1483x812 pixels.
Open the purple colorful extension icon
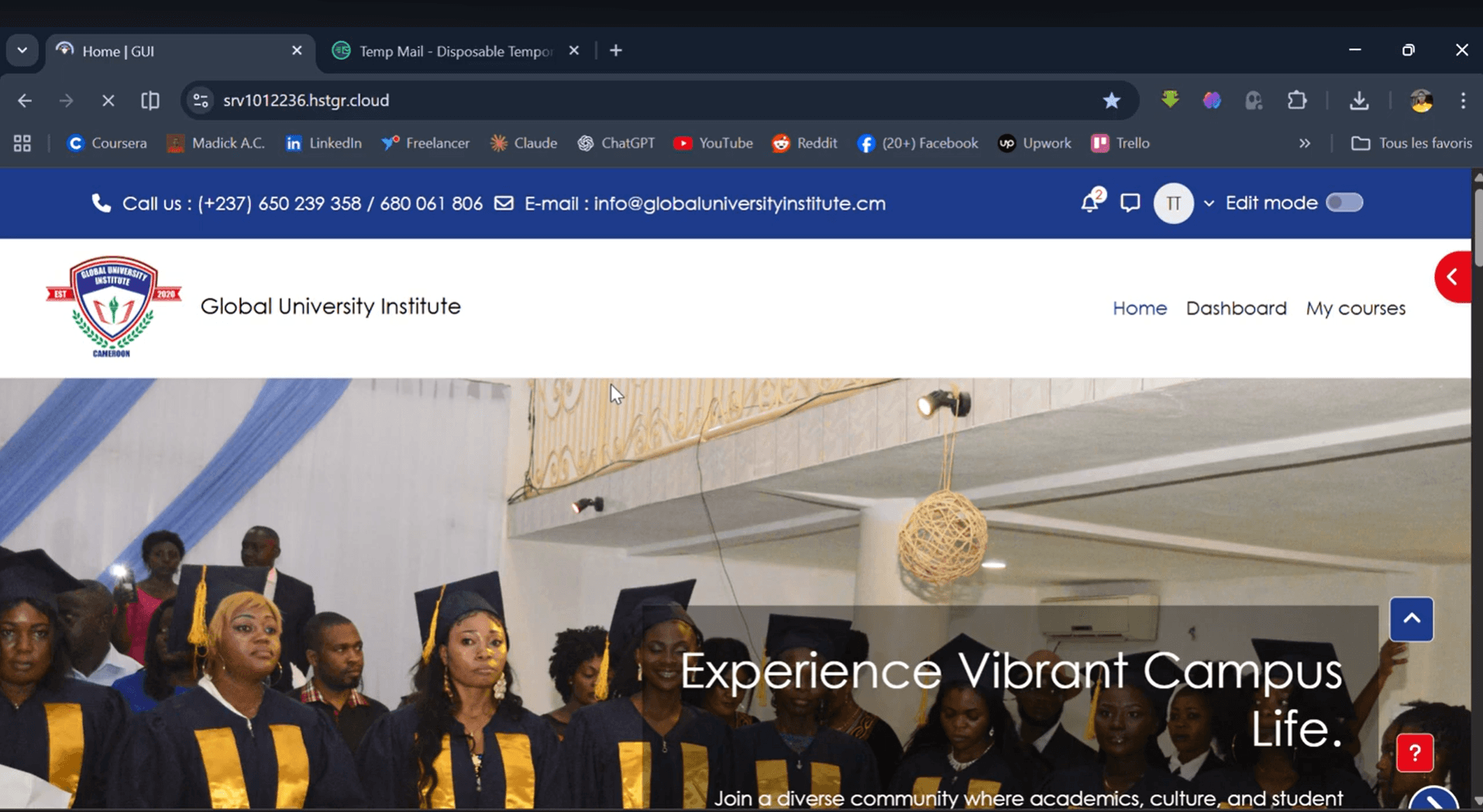click(1212, 100)
